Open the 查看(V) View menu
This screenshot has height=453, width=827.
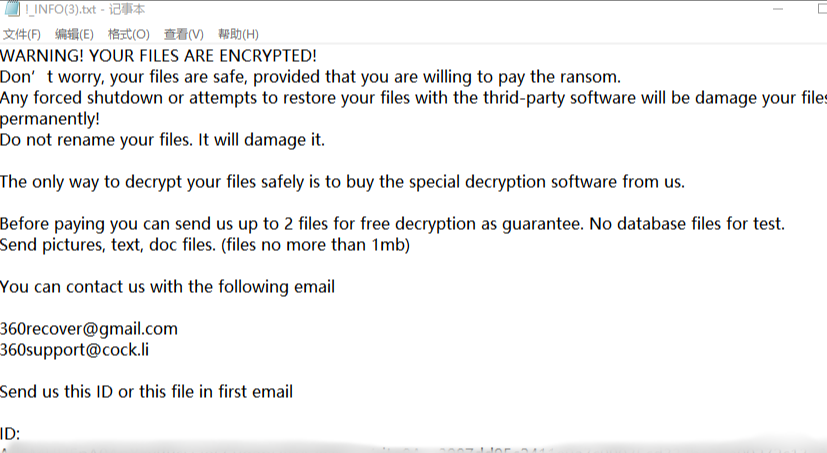(183, 35)
